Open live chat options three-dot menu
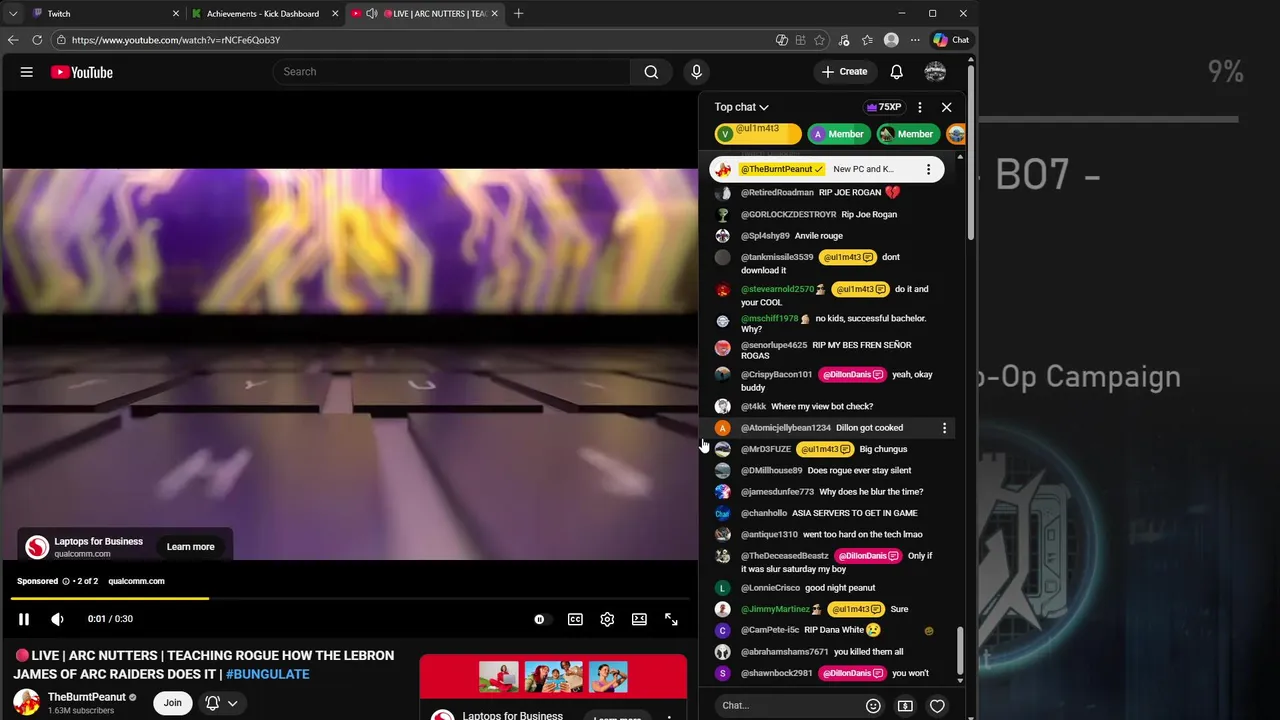 [x=920, y=107]
